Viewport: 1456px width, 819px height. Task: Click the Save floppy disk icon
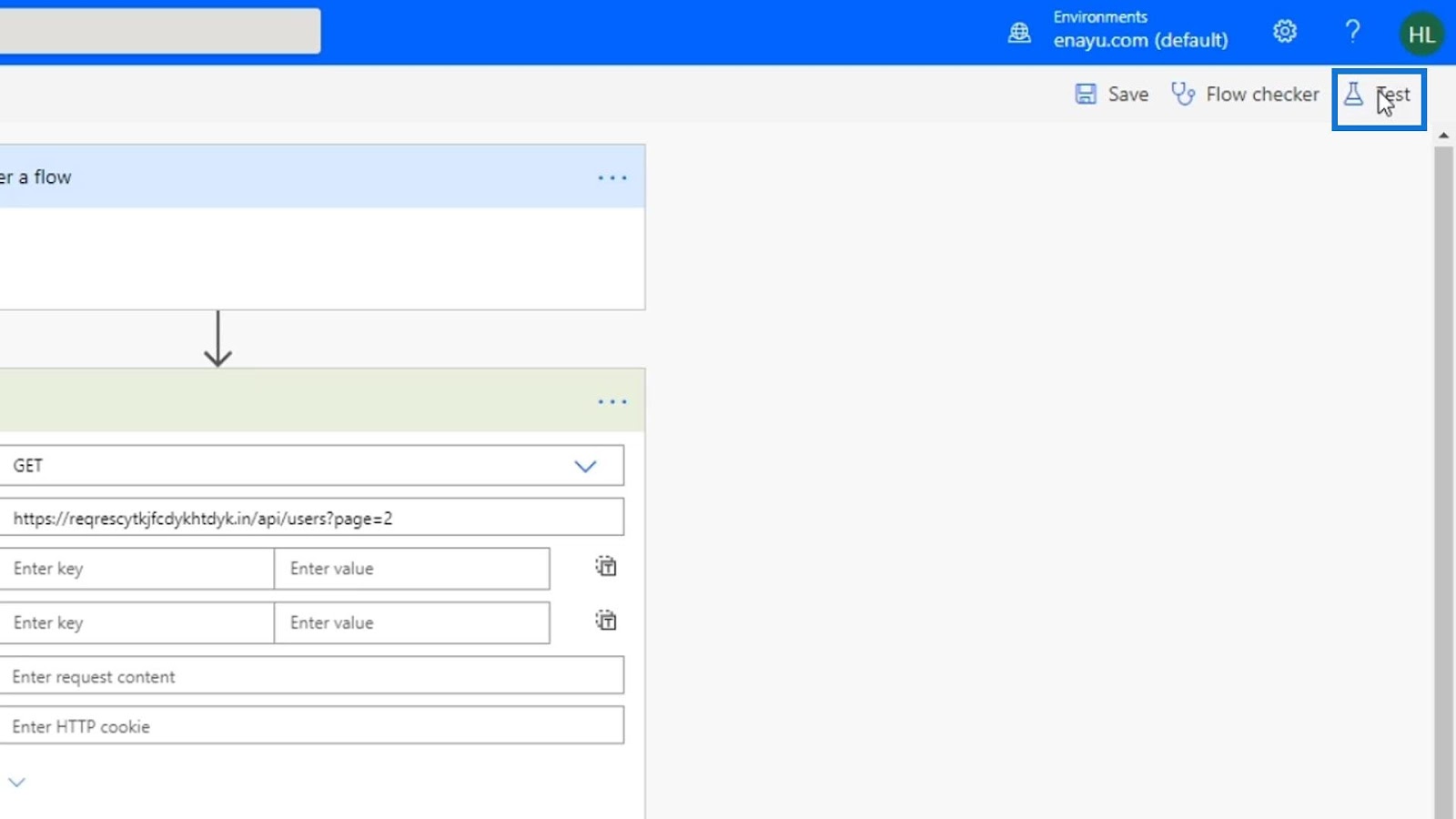pyautogui.click(x=1086, y=94)
